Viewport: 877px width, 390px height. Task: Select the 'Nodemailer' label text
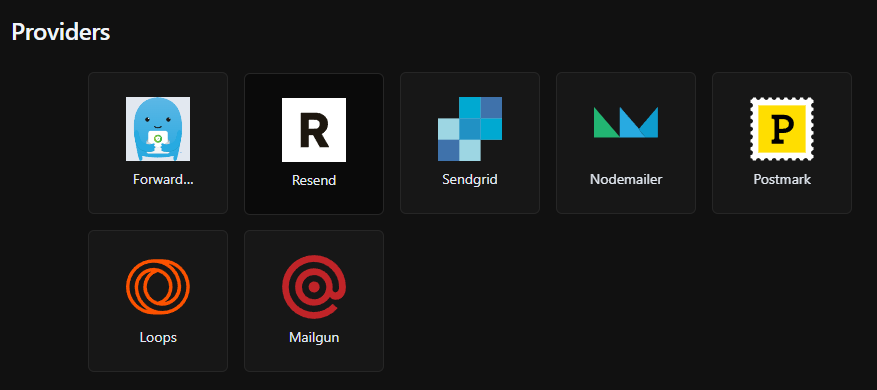click(x=626, y=180)
